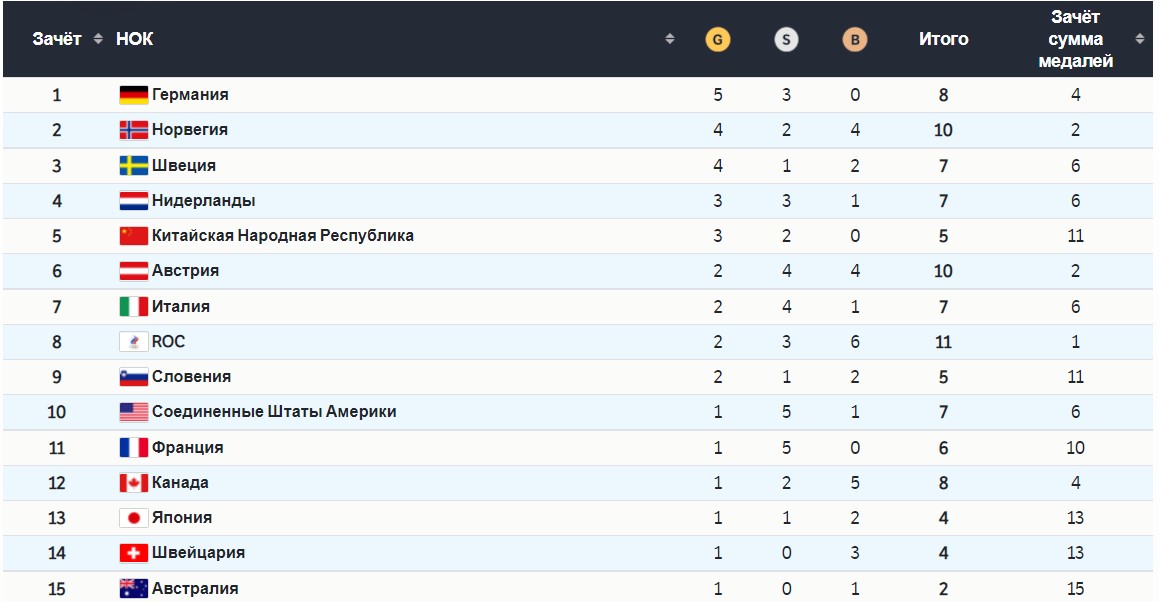Sort table by Зачёт rank arrows
Image resolution: width=1159 pixels, height=602 pixels.
[98, 39]
